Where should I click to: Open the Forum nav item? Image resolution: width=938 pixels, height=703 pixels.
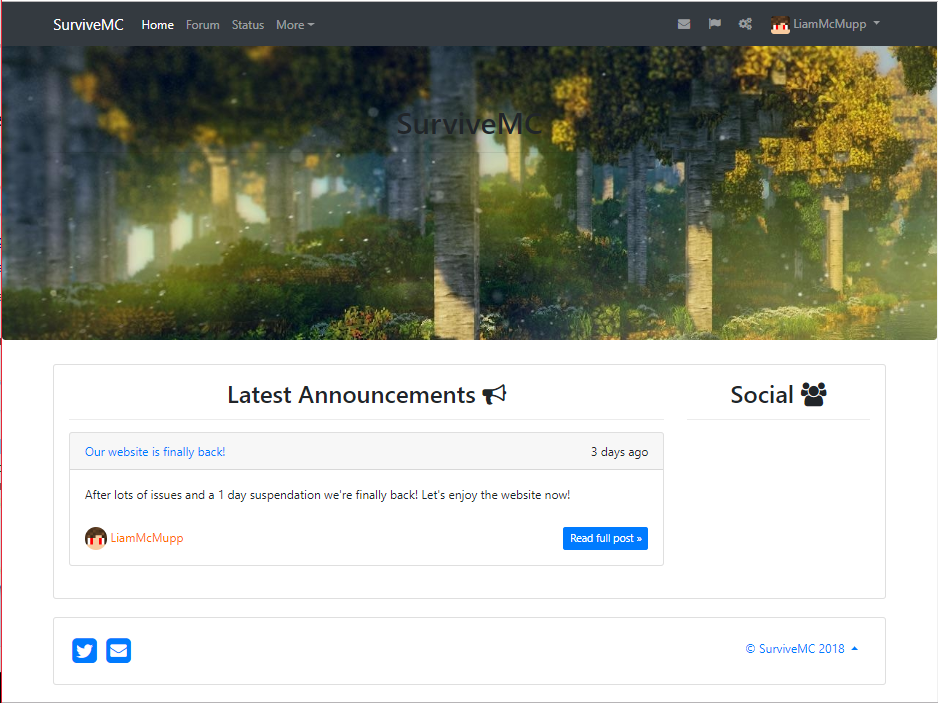click(x=203, y=25)
